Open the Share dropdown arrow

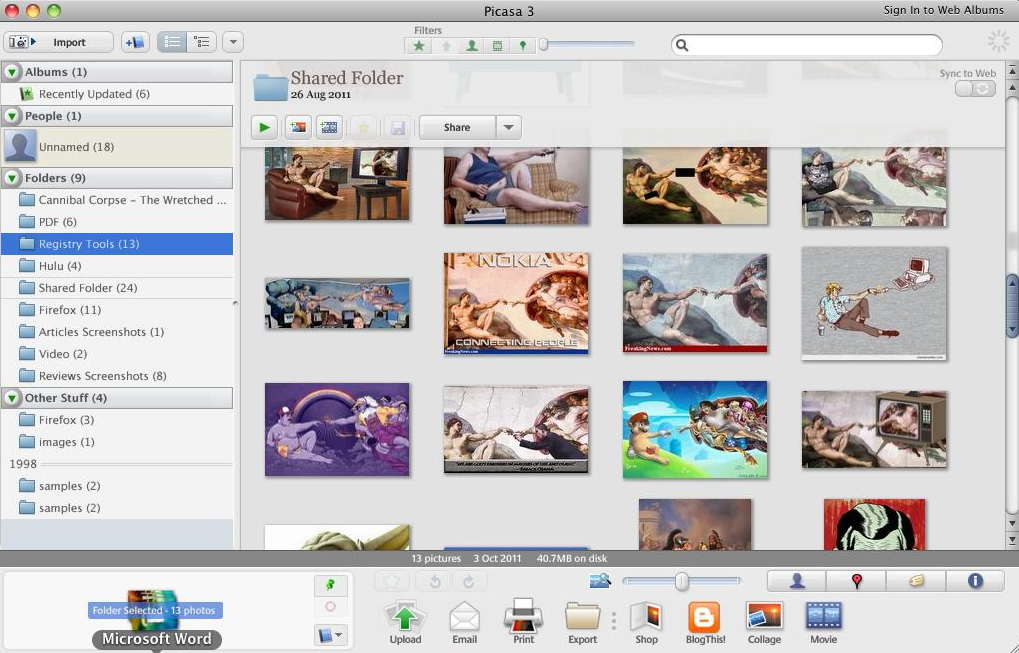tap(509, 127)
